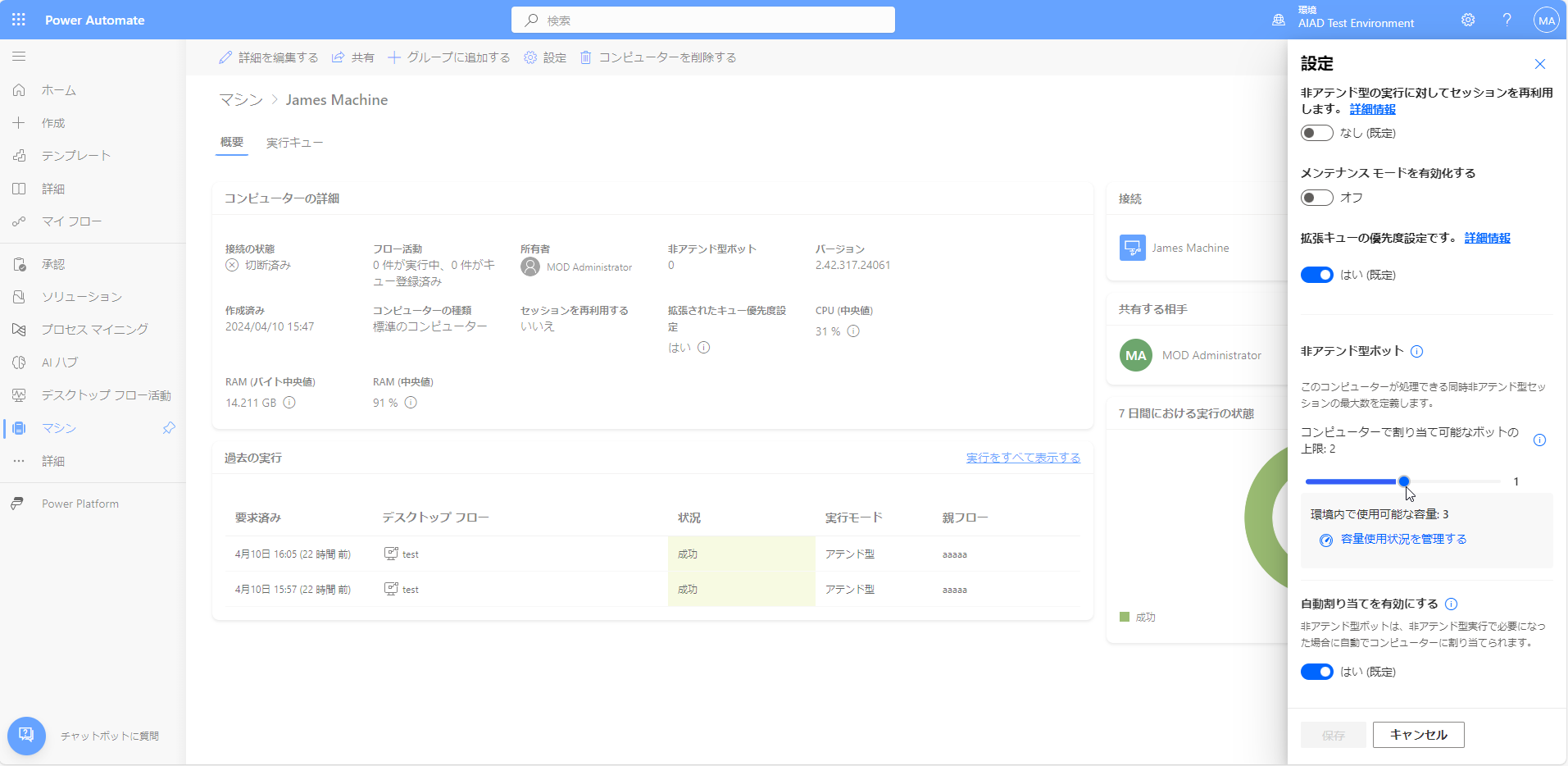Open the help question mark icon
The width and height of the screenshot is (1568, 766).
(x=1507, y=20)
